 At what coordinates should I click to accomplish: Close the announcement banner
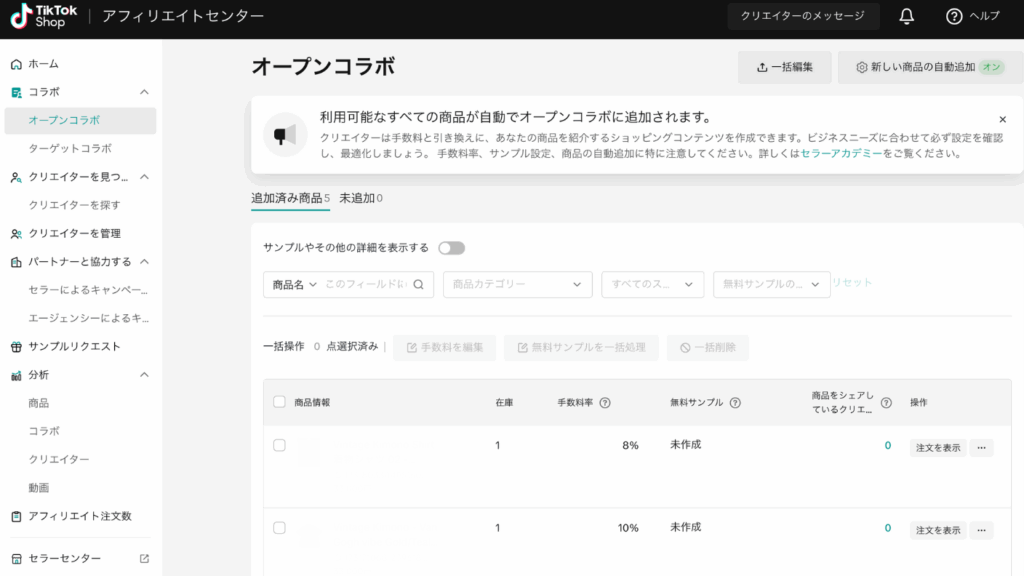tap(1002, 119)
